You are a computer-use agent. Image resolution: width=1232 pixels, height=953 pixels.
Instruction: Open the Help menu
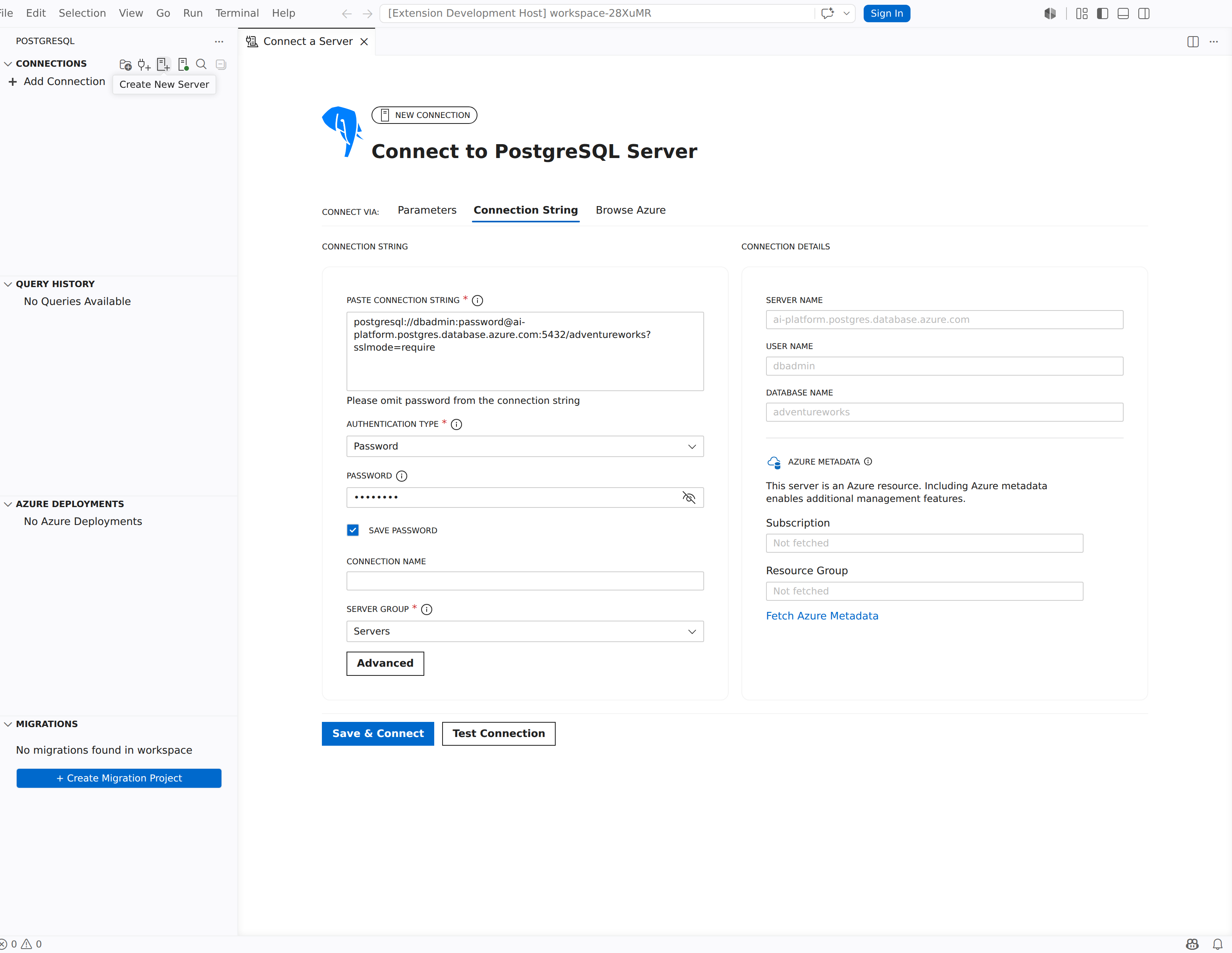click(284, 13)
